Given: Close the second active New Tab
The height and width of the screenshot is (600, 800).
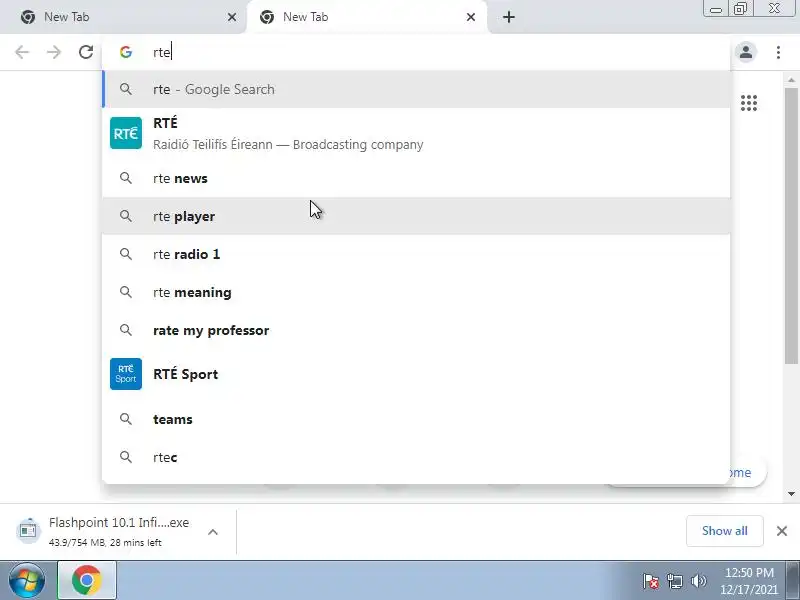Looking at the screenshot, I should coord(471,17).
